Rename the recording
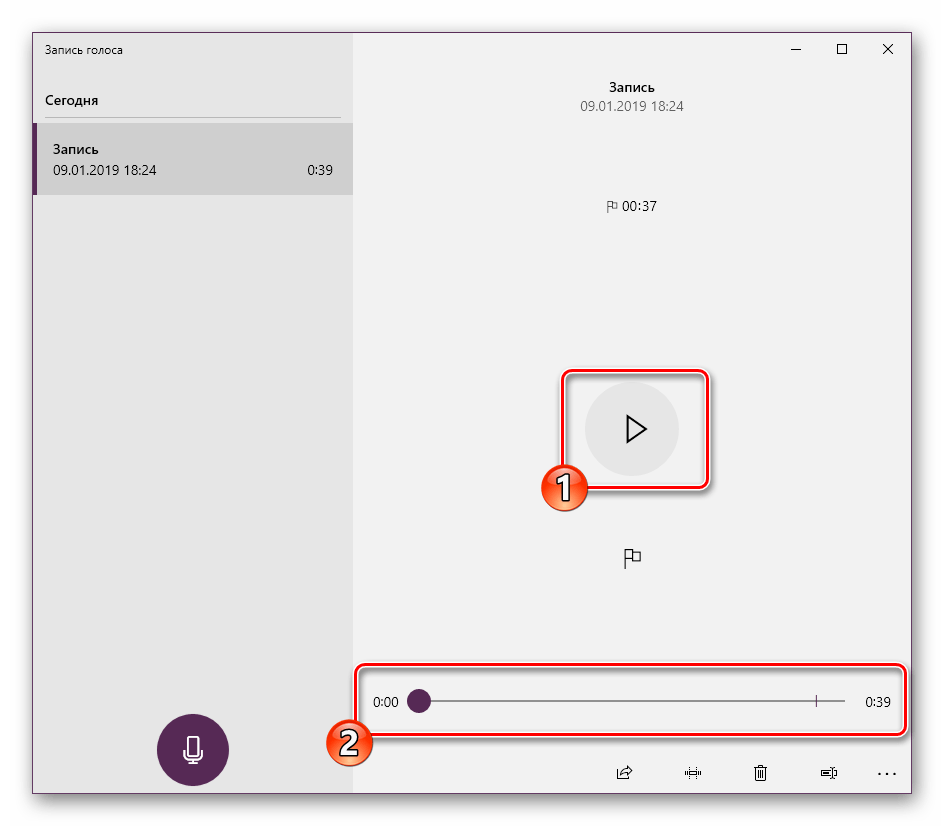The height and width of the screenshot is (826, 944). click(x=828, y=773)
